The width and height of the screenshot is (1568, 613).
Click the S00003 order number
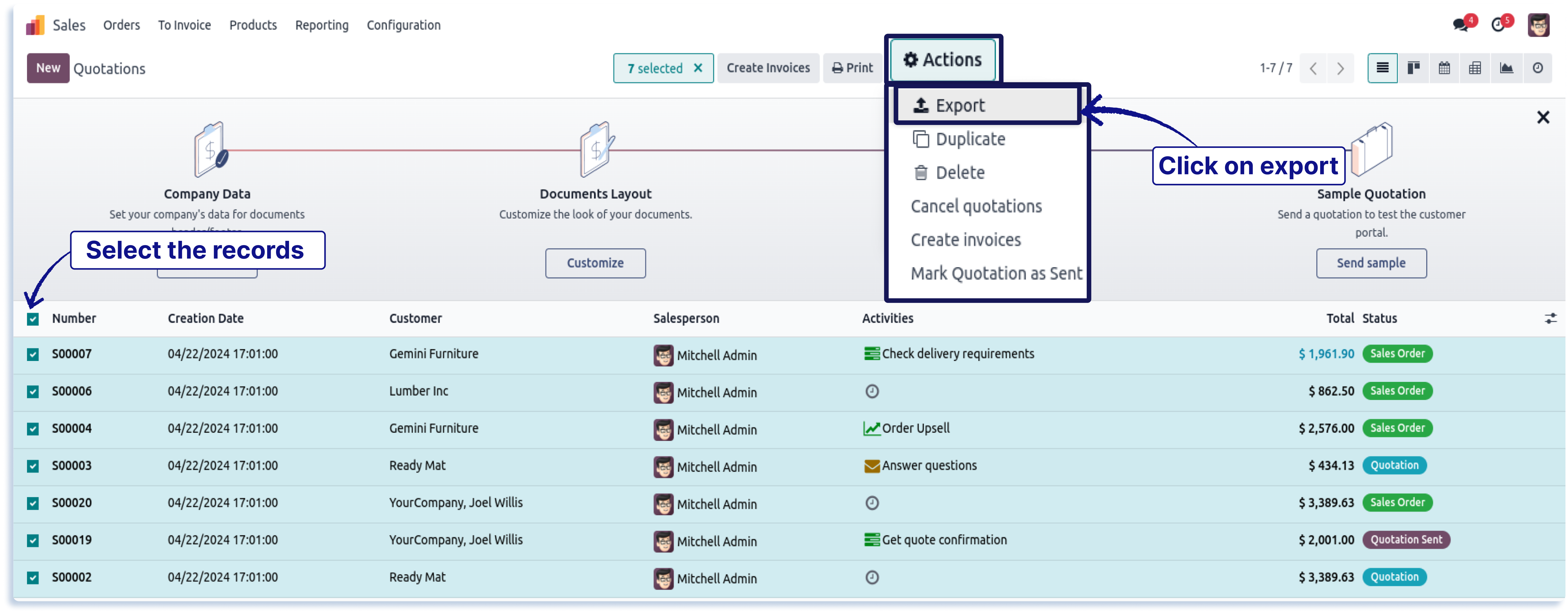click(72, 466)
